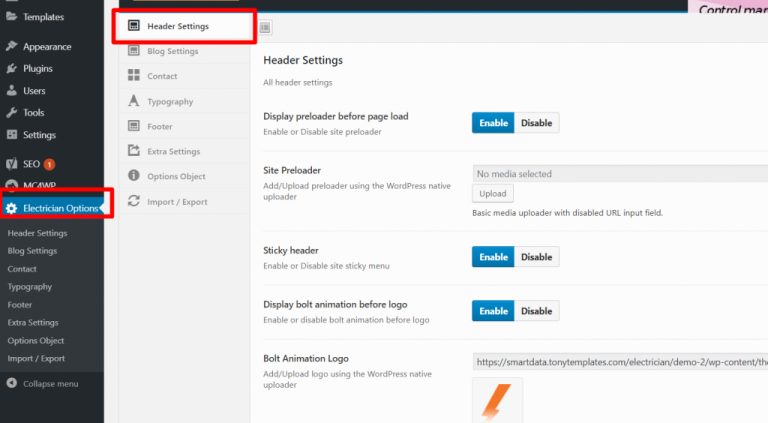Click the Import / Export refresh icon
768x423 pixels.
tap(134, 201)
